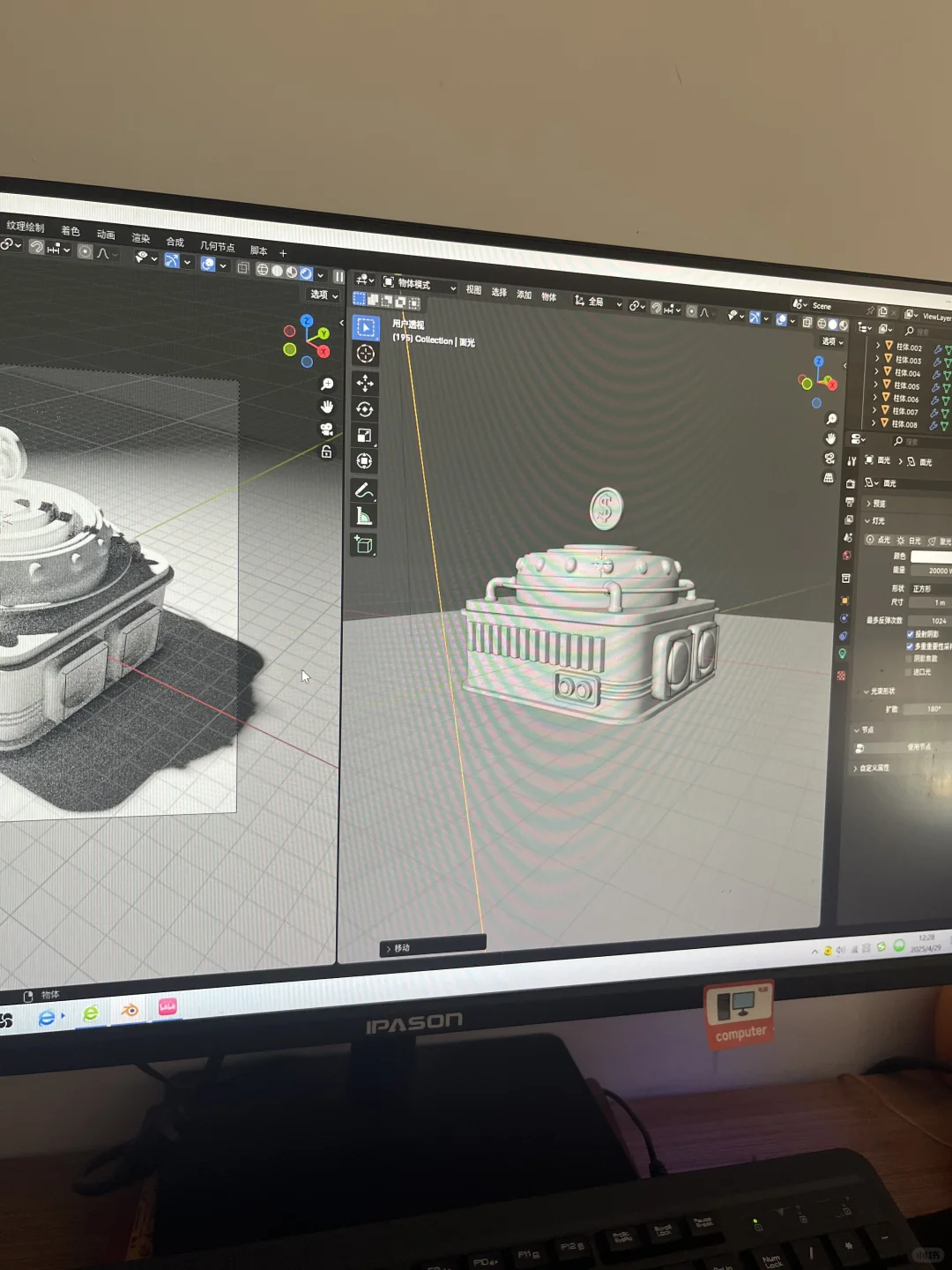
Task: Toggle gizmo display in left viewport header
Action: point(172,260)
